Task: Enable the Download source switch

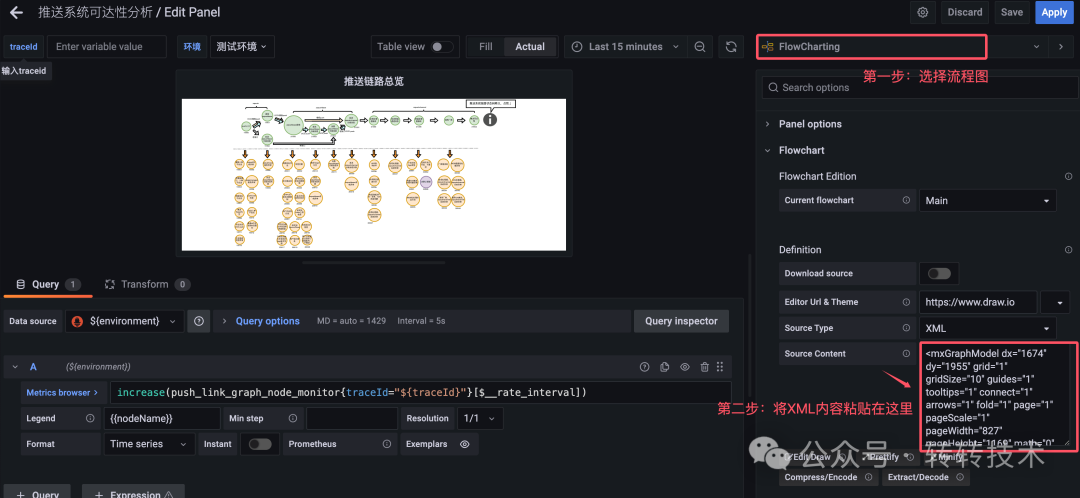Action: (939, 273)
